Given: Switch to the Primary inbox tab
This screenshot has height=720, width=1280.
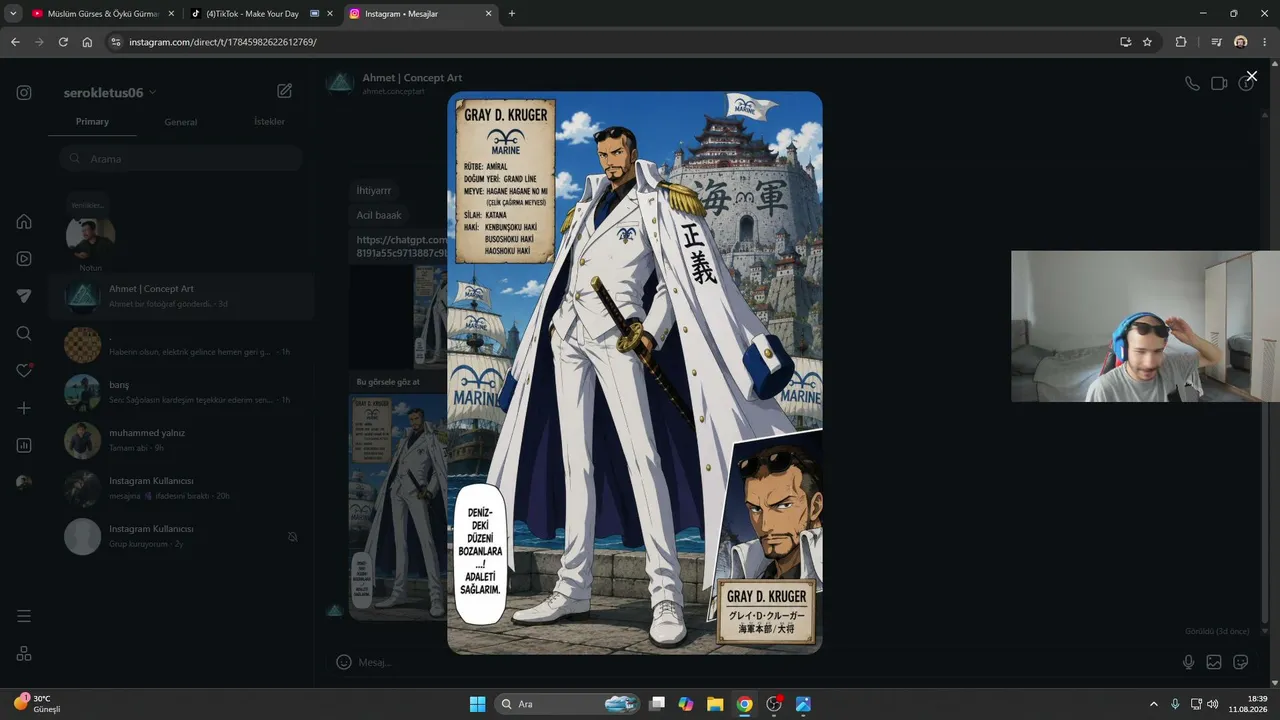Looking at the screenshot, I should pyautogui.click(x=92, y=122).
